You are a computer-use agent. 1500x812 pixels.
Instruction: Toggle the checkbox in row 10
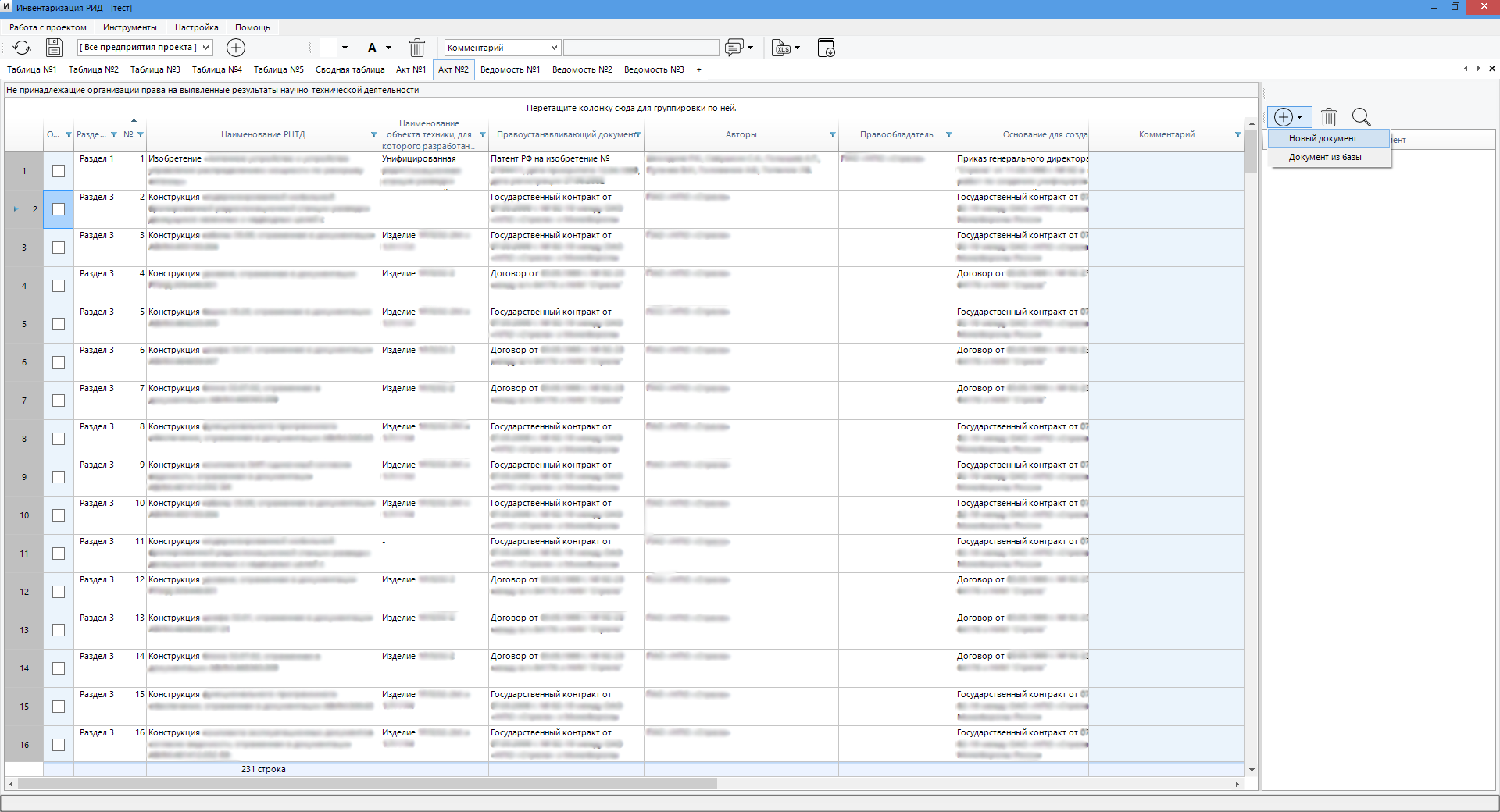59,515
